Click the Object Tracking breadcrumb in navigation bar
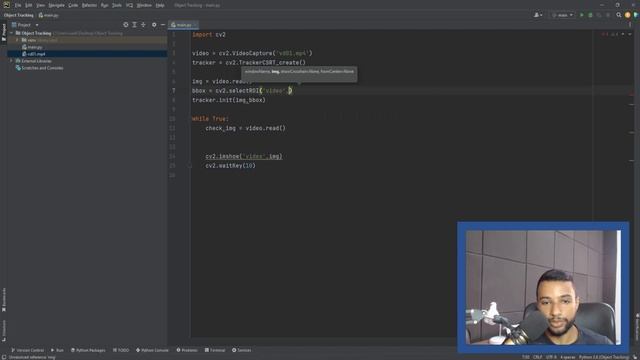Image resolution: width=640 pixels, height=360 pixels. (19, 15)
